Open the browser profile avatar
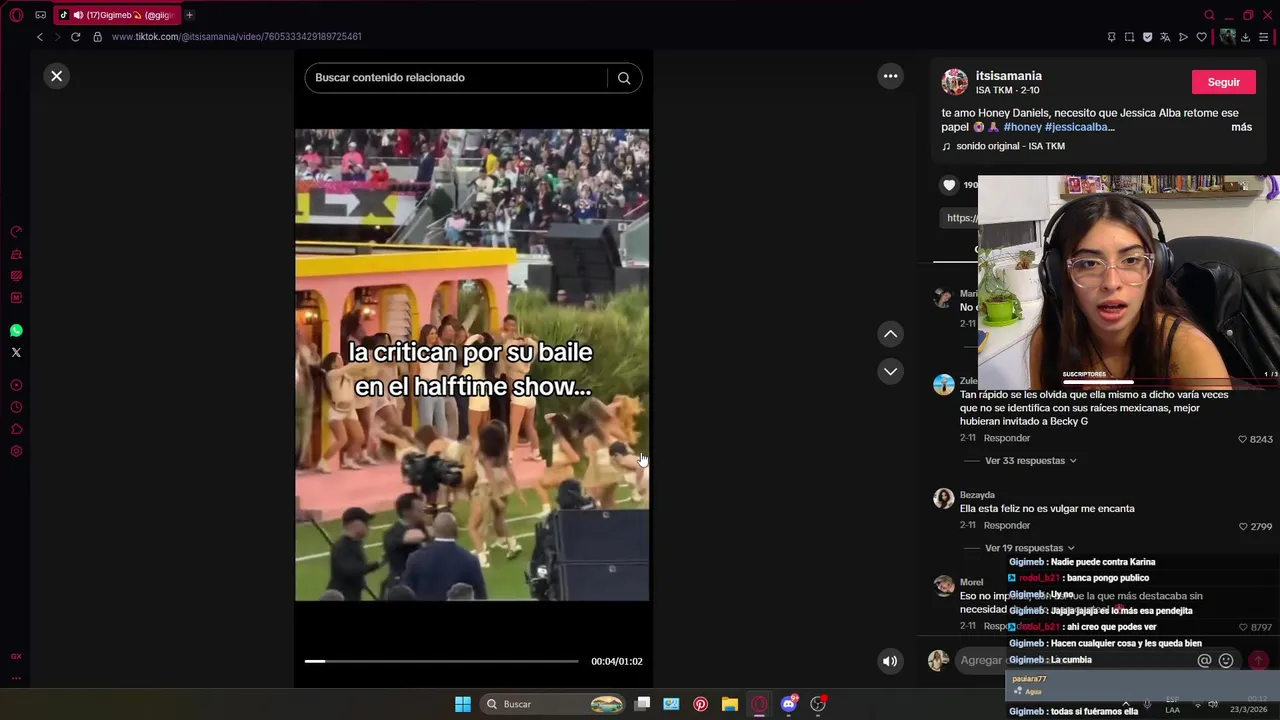1280x720 pixels. point(1227,37)
